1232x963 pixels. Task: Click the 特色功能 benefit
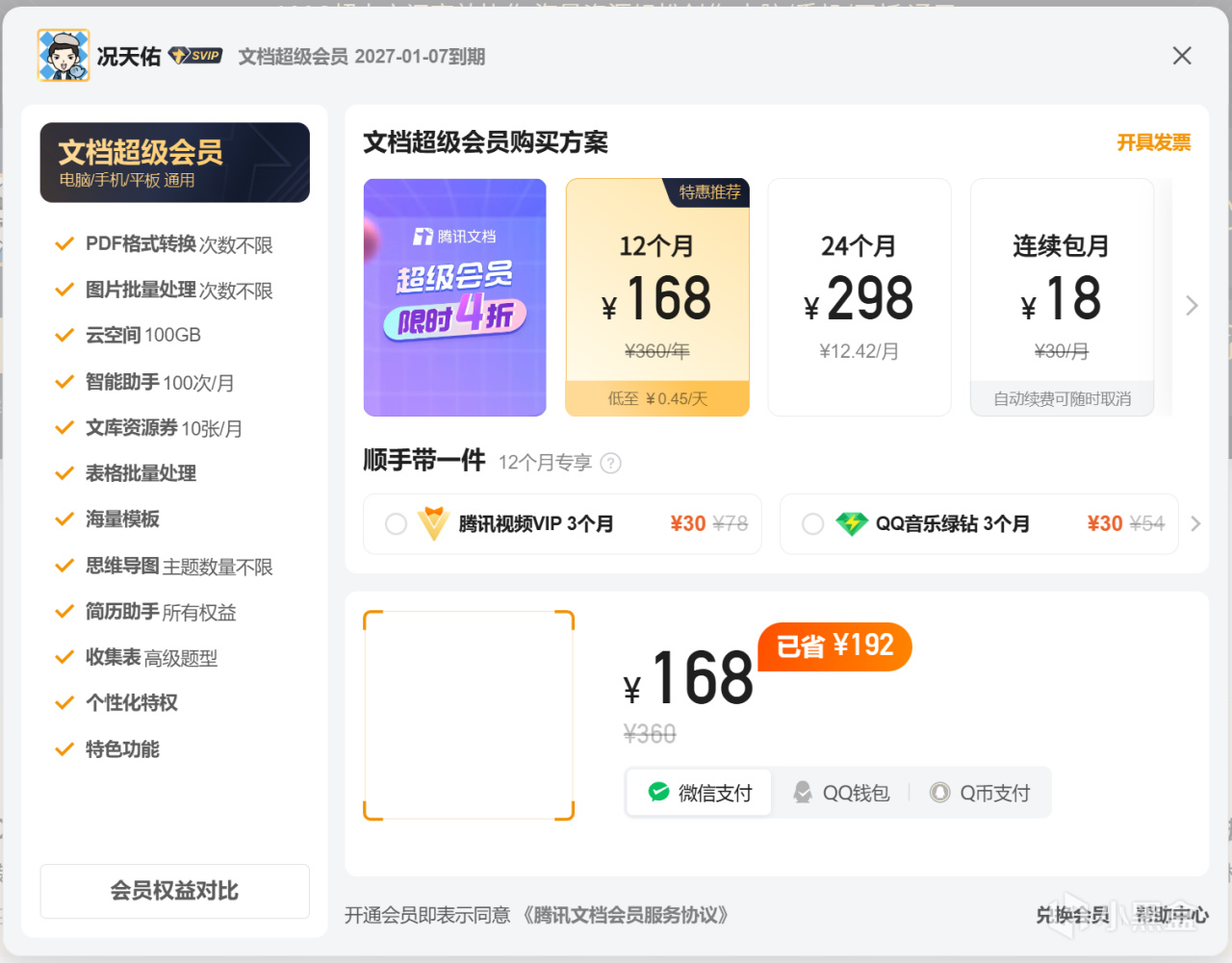(x=107, y=749)
